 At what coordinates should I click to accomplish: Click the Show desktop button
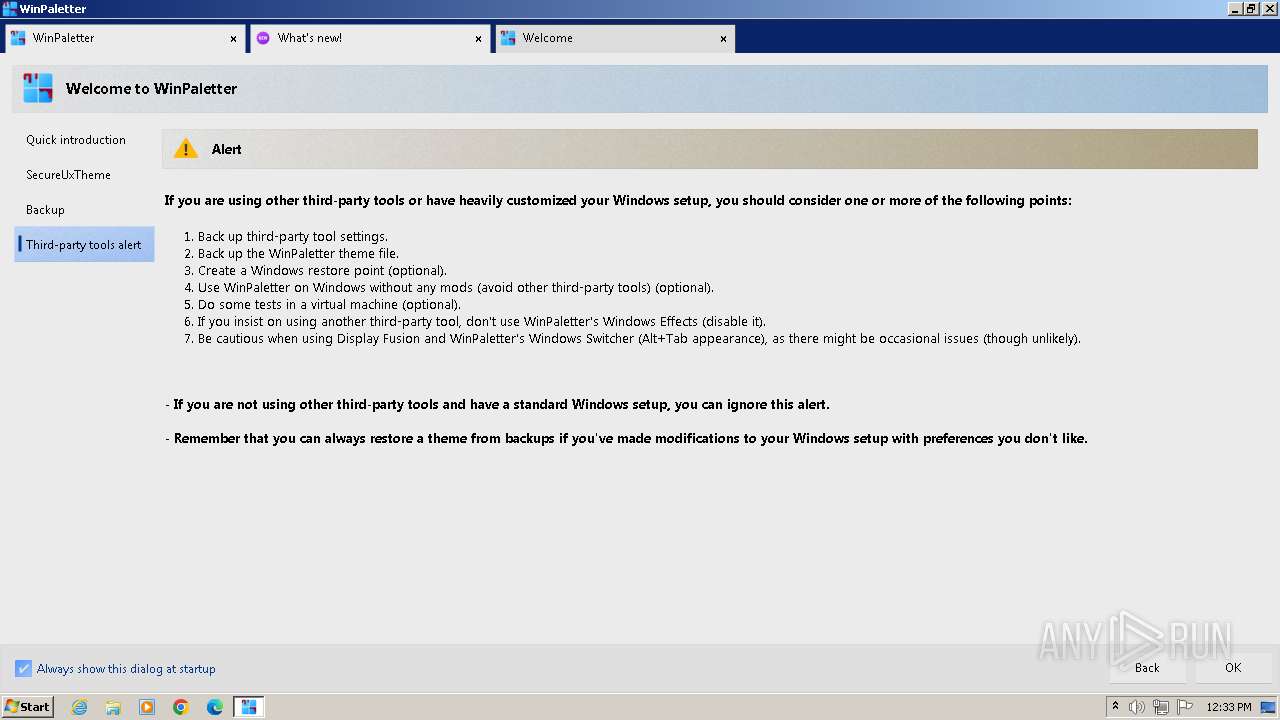[1269, 707]
